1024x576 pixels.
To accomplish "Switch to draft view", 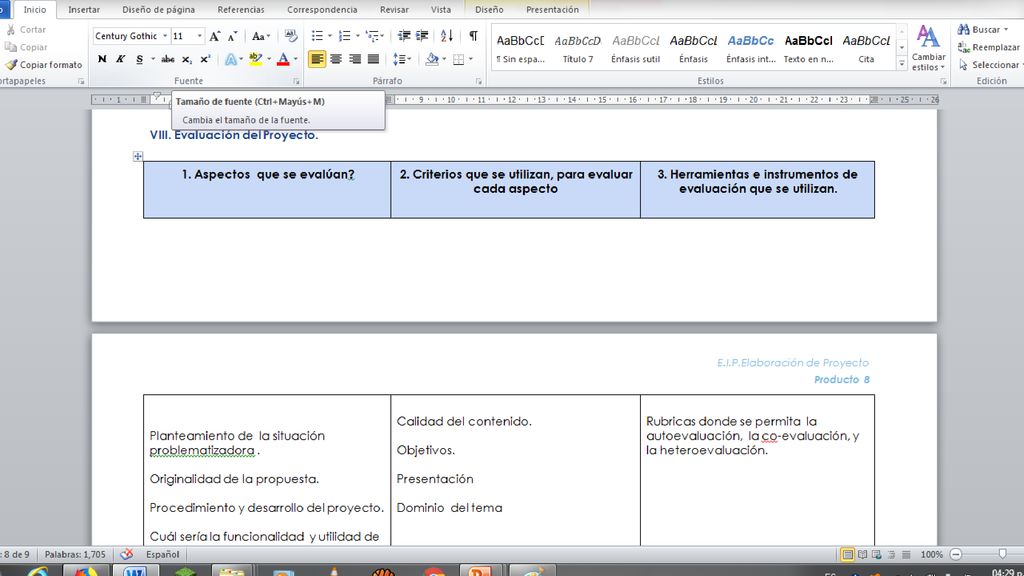I will pos(906,554).
